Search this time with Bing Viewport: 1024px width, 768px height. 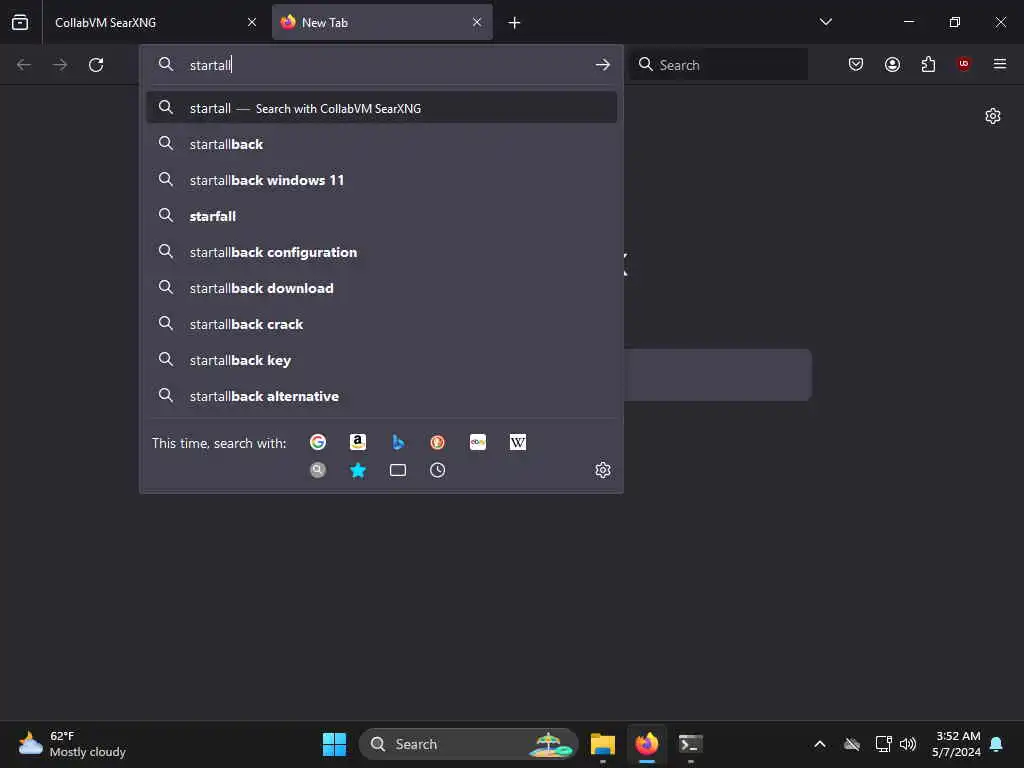point(398,442)
